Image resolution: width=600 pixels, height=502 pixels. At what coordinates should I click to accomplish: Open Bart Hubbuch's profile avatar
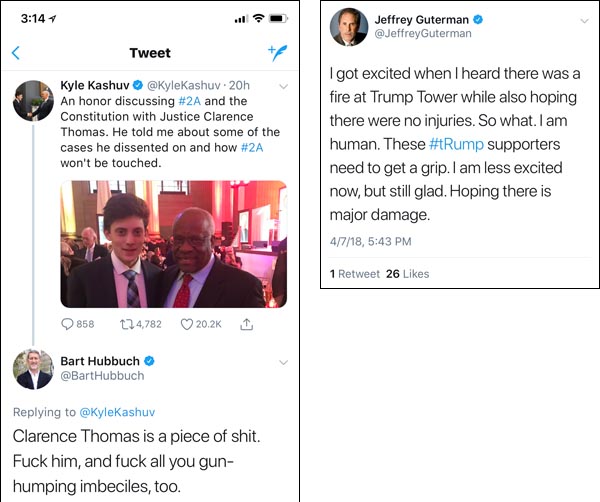click(x=33, y=369)
